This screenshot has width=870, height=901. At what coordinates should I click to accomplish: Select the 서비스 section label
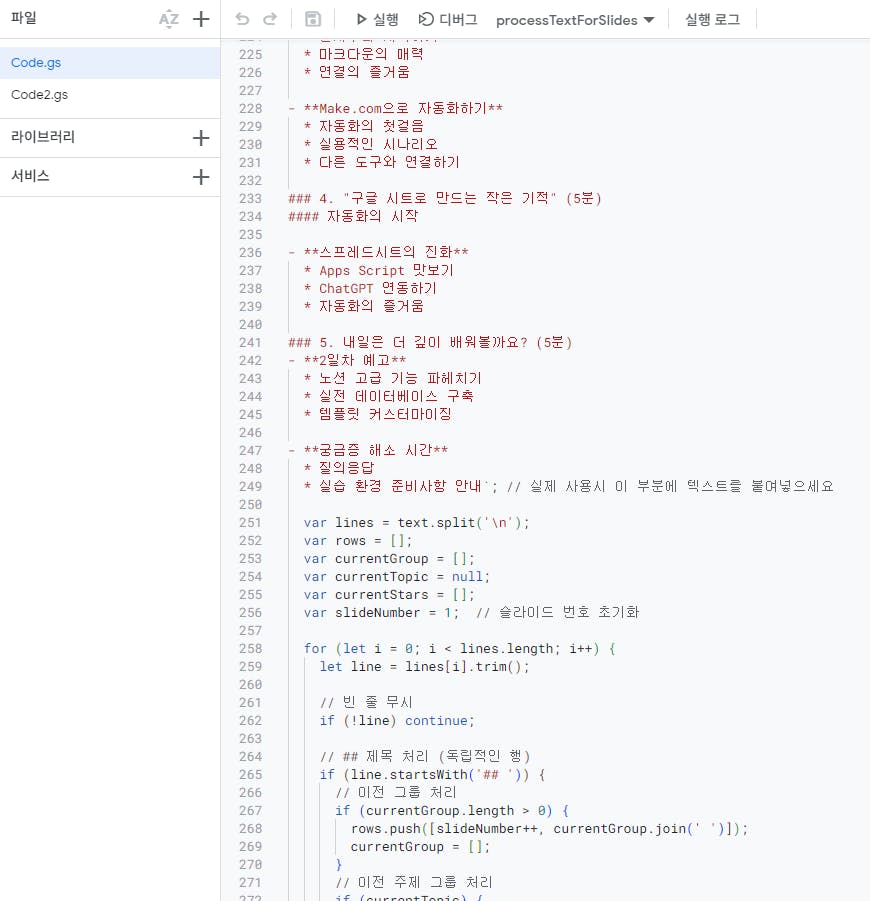pos(30,176)
